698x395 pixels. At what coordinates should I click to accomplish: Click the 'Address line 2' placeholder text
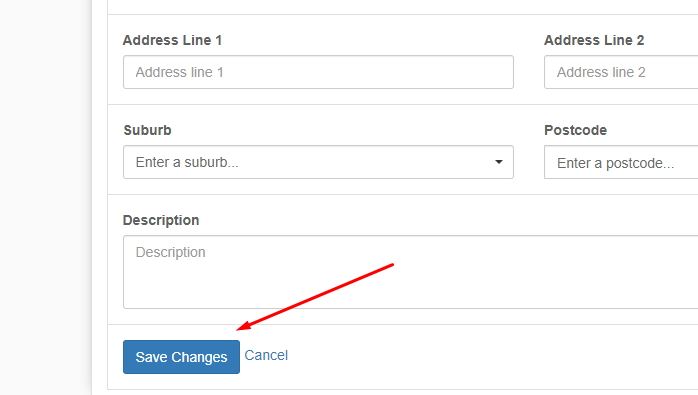tap(601, 72)
